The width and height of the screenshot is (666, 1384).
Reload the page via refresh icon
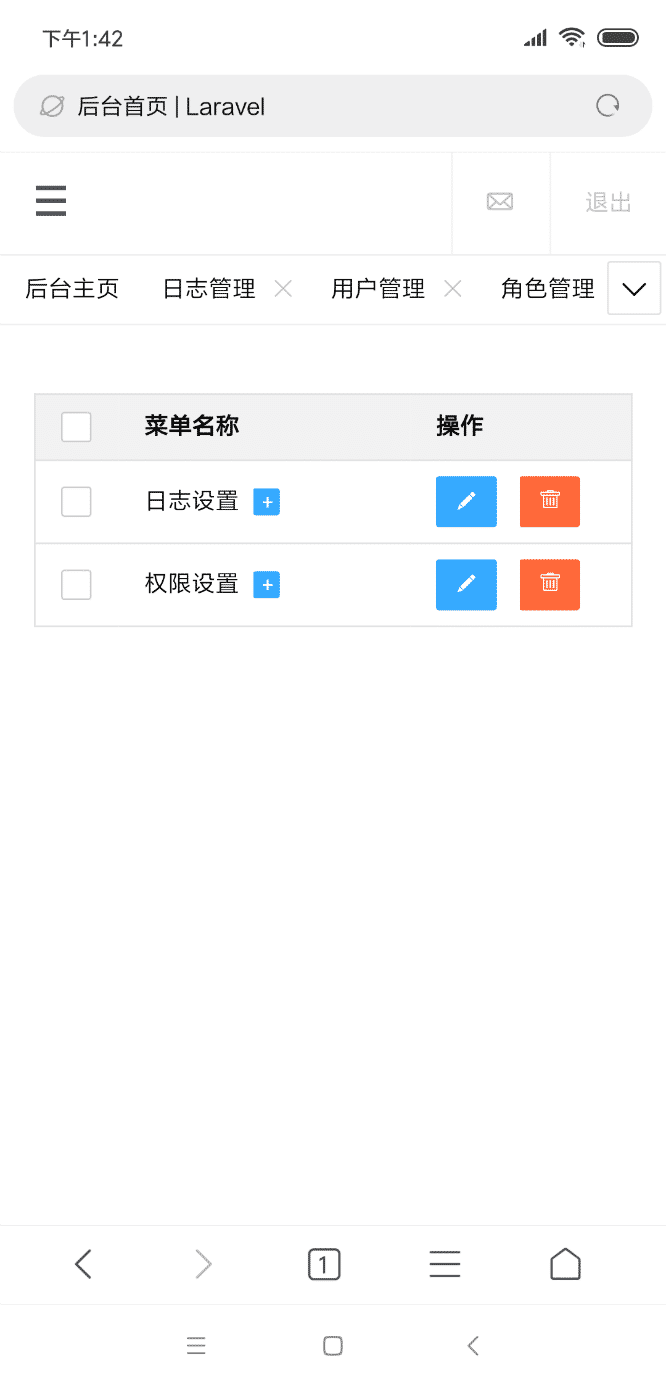pyautogui.click(x=608, y=106)
